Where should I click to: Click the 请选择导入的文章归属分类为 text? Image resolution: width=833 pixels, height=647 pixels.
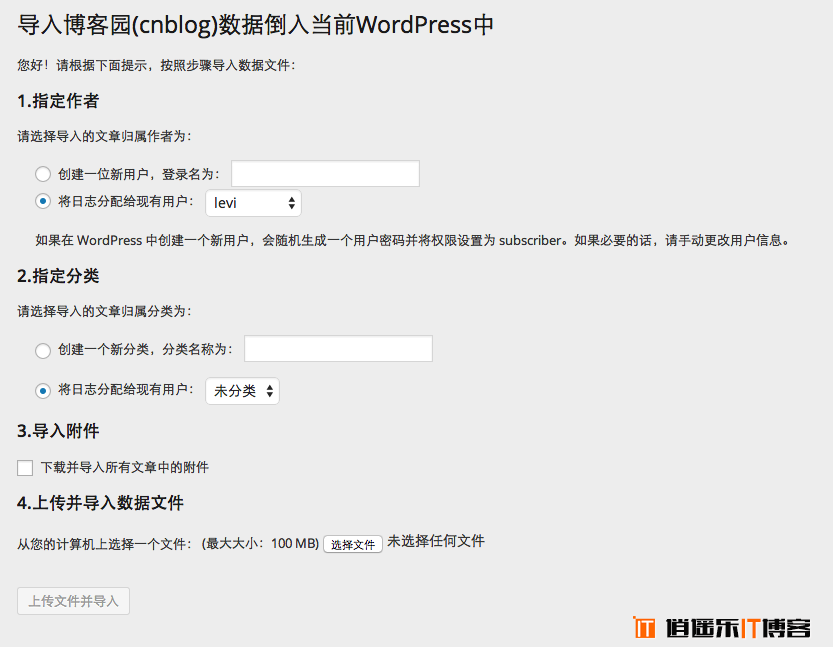pyautogui.click(x=104, y=311)
